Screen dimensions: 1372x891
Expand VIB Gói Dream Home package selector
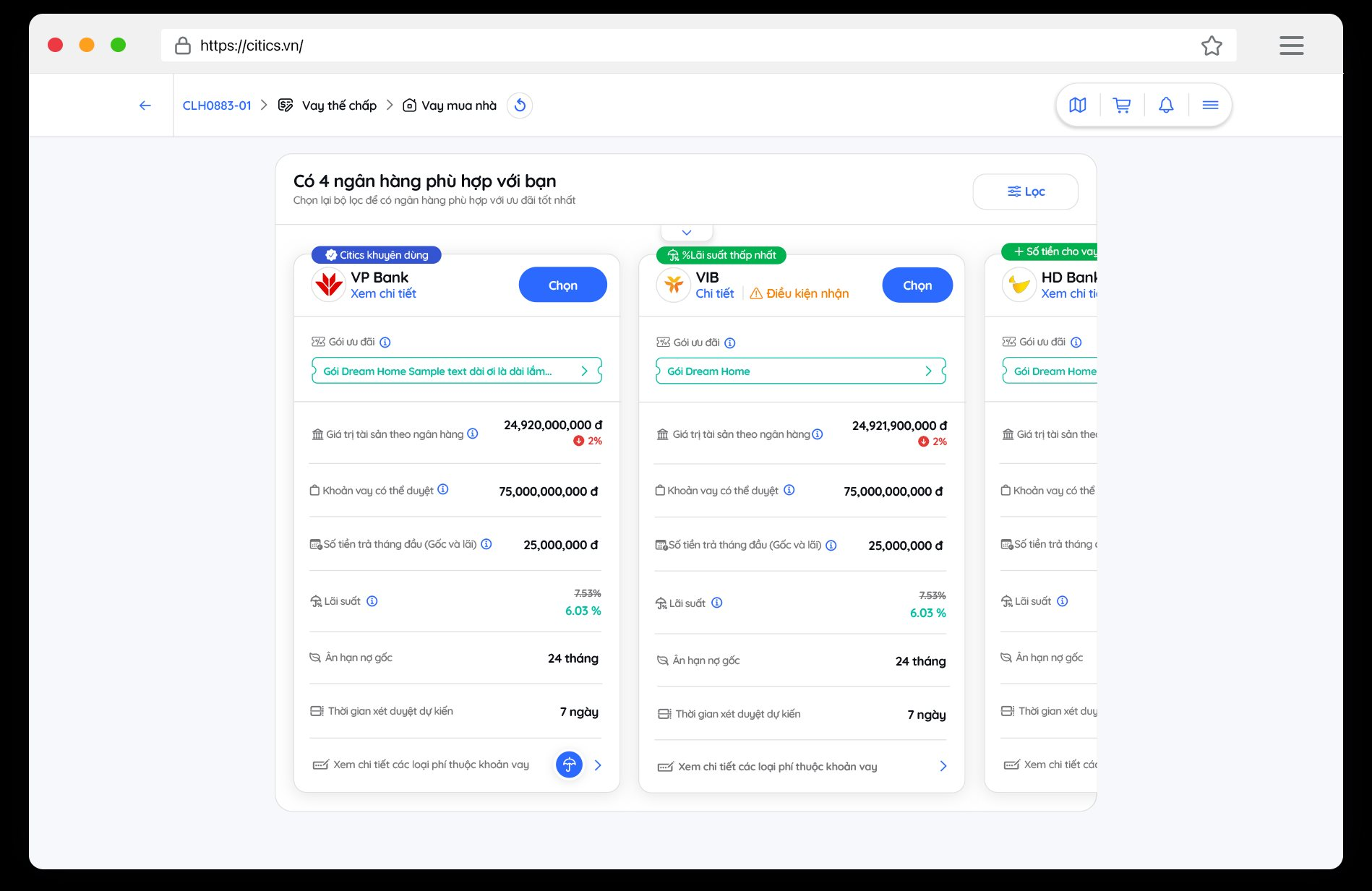(800, 371)
